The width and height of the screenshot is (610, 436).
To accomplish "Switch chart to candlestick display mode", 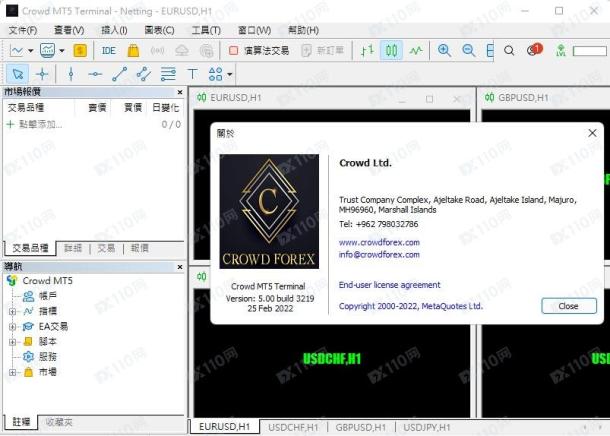I will pos(391,50).
